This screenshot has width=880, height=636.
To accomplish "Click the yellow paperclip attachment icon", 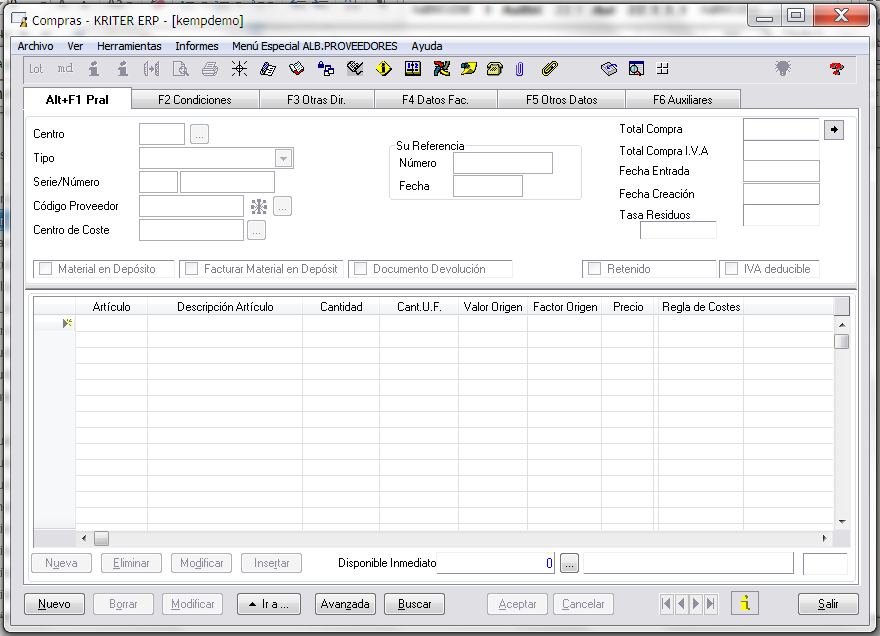I will (x=550, y=69).
